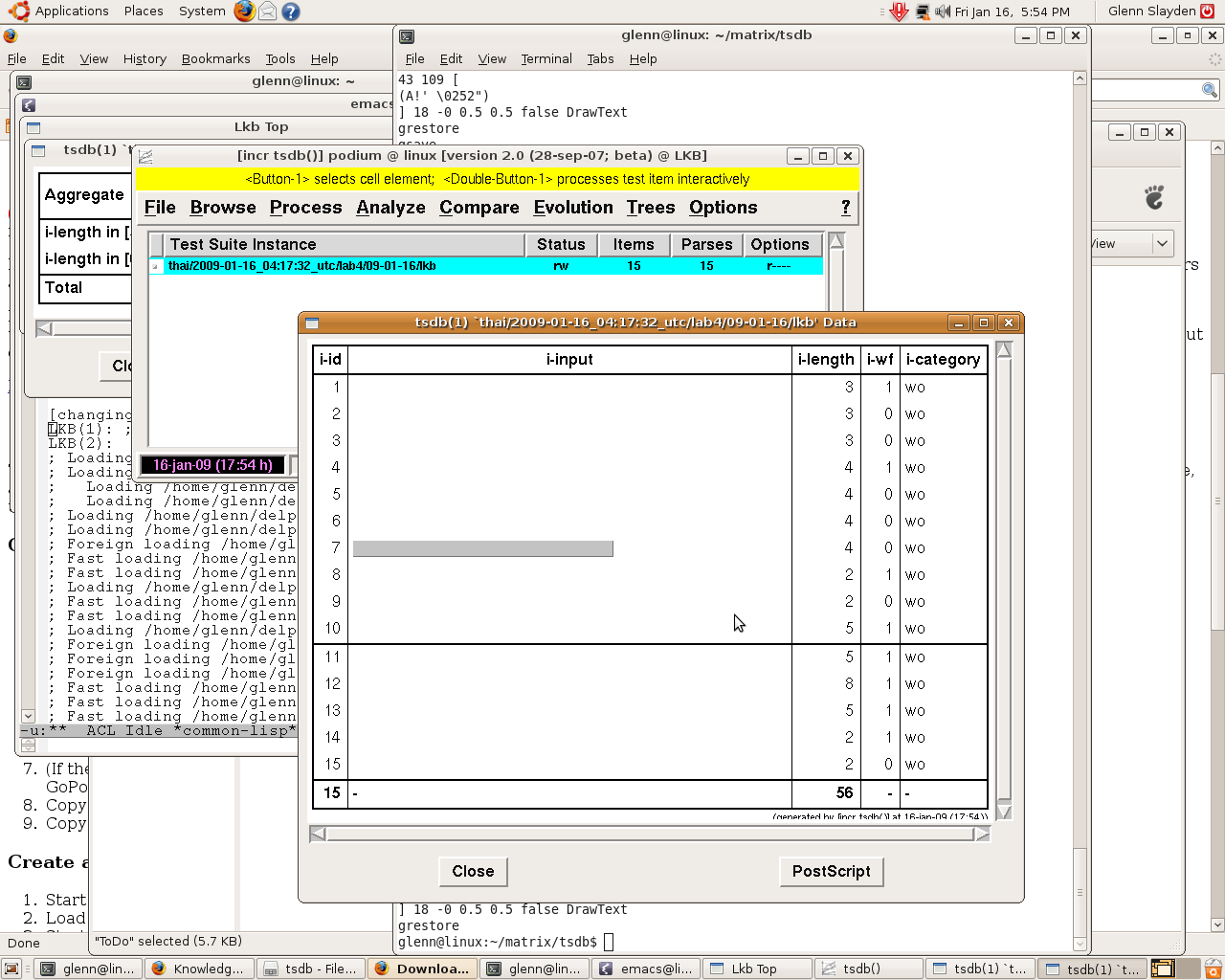The image size is (1225, 980).
Task: Click the trash icon in bottom panel
Action: click(x=1213, y=969)
